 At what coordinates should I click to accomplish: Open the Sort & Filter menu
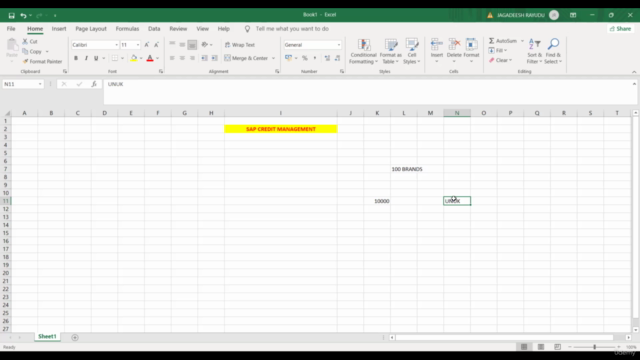(534, 51)
